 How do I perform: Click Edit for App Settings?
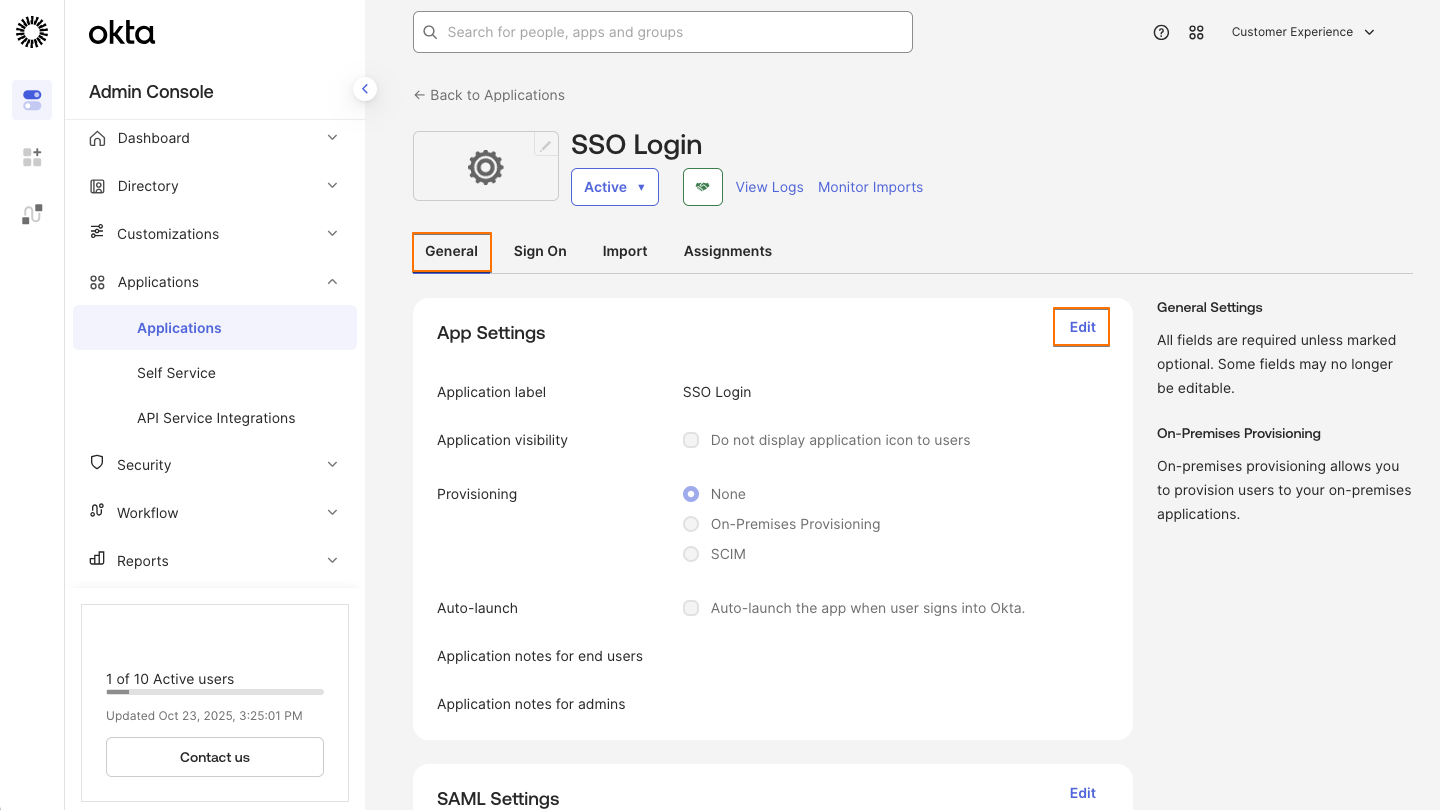pos(1081,327)
